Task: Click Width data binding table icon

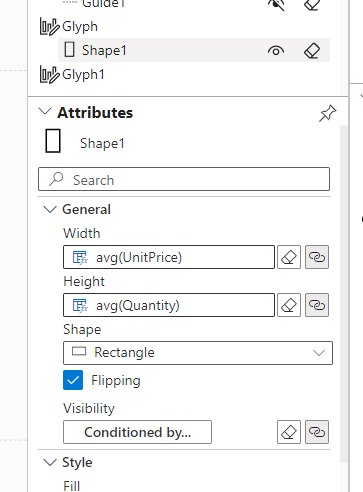Action: [x=80, y=258]
